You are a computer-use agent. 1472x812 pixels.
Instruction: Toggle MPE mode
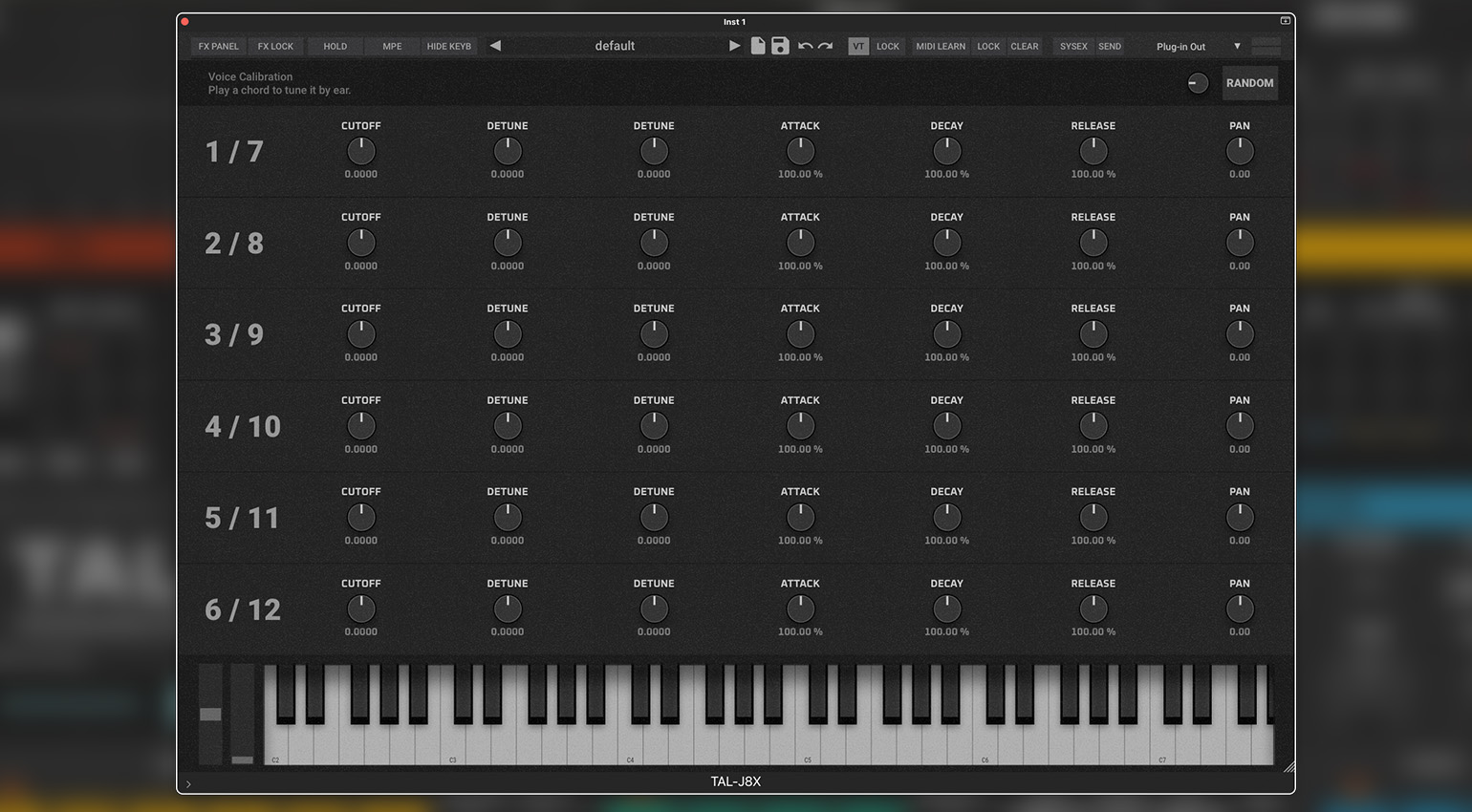tap(392, 46)
